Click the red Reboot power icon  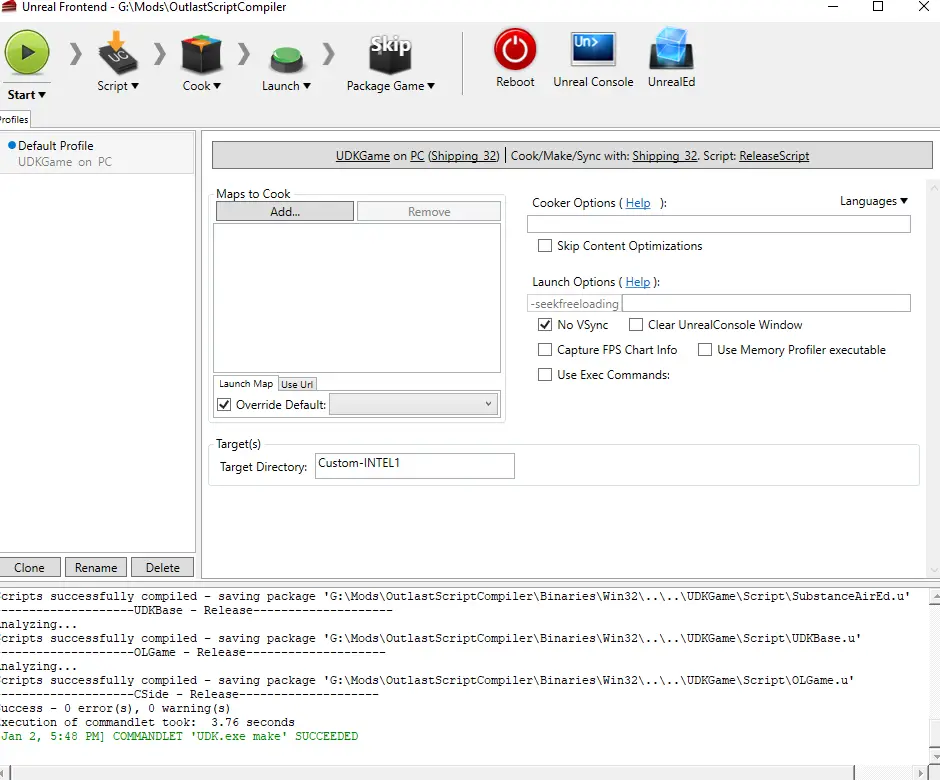pyautogui.click(x=515, y=49)
